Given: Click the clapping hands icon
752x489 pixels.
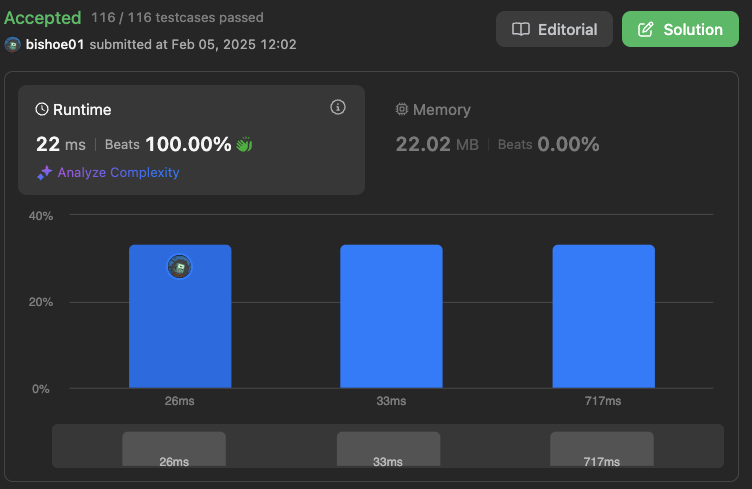Looking at the screenshot, I should (x=244, y=144).
